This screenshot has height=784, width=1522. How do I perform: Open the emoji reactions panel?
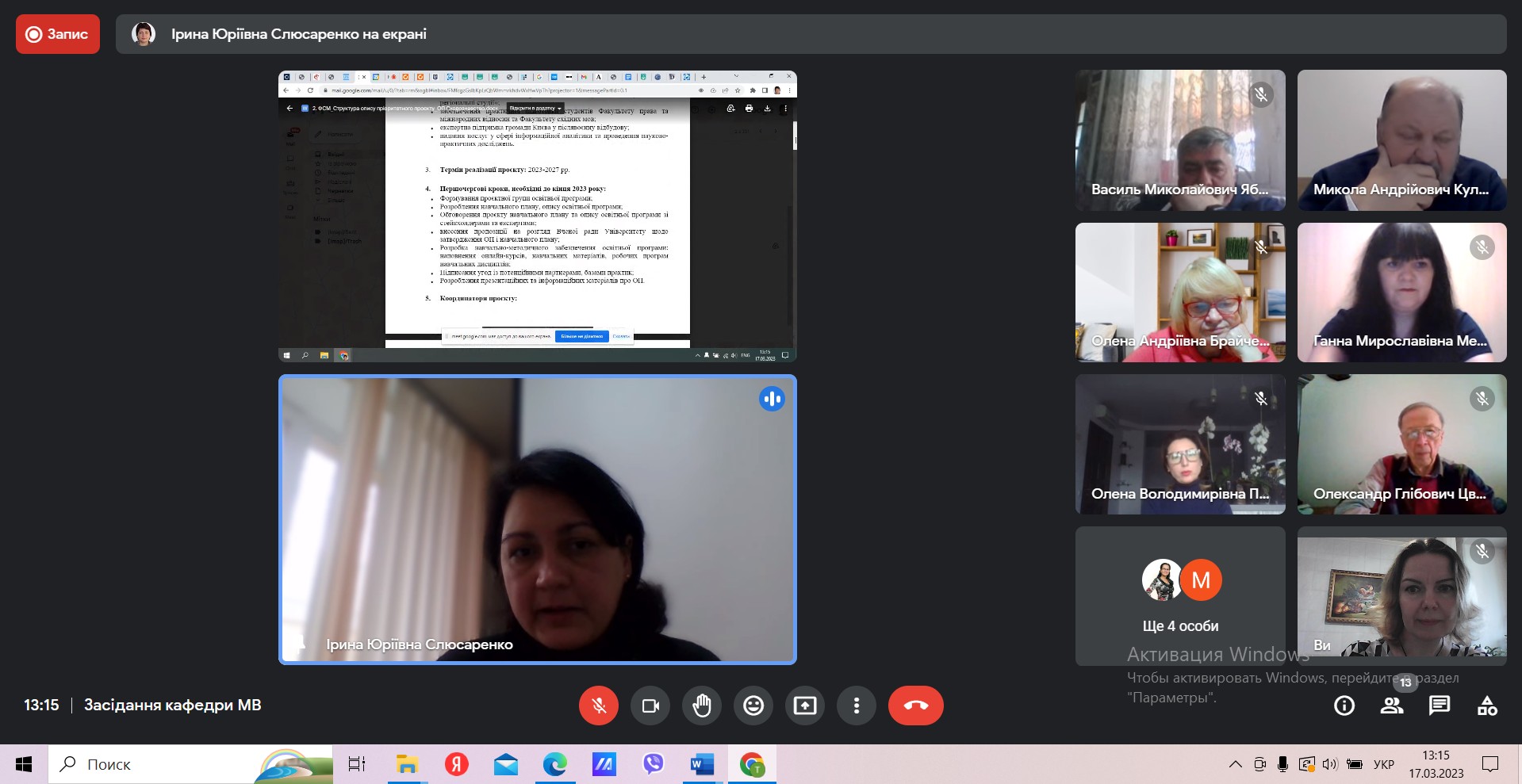click(x=753, y=706)
